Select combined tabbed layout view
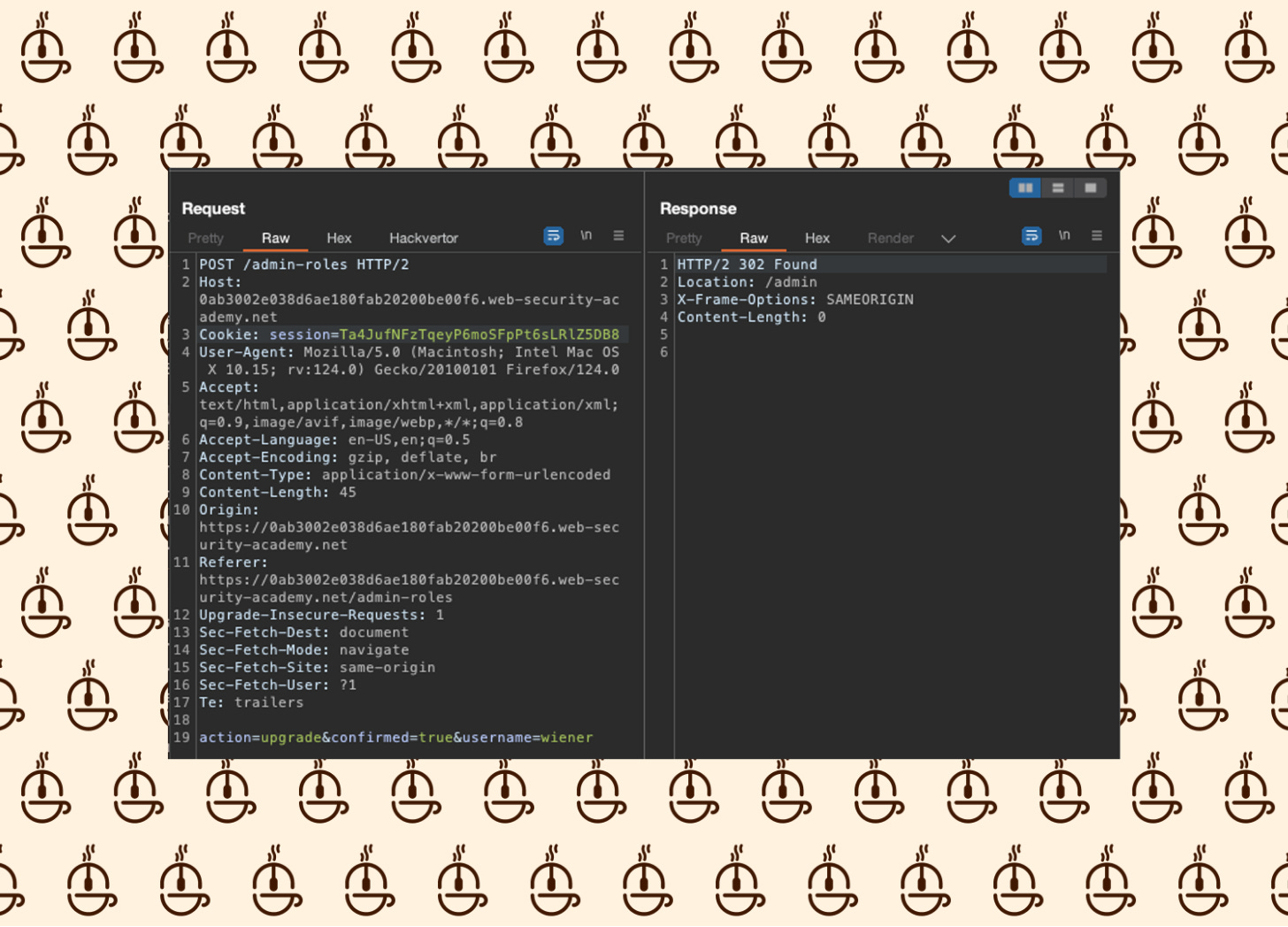The height and width of the screenshot is (927, 1288). click(1091, 188)
